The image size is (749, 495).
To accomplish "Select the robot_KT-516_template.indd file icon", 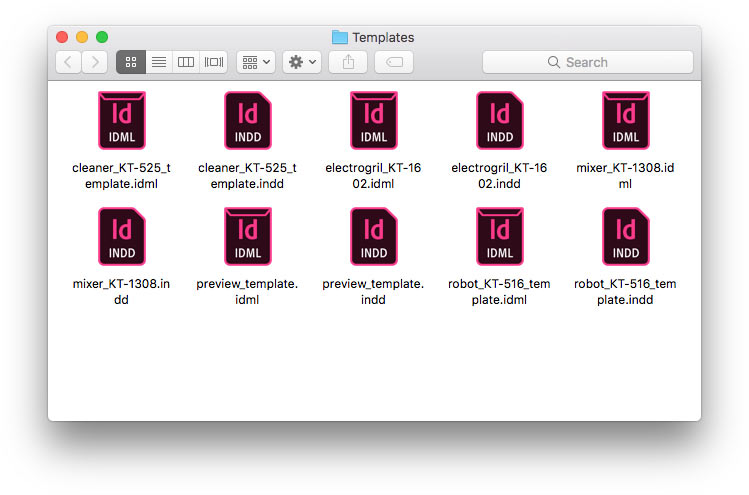I will pos(625,236).
